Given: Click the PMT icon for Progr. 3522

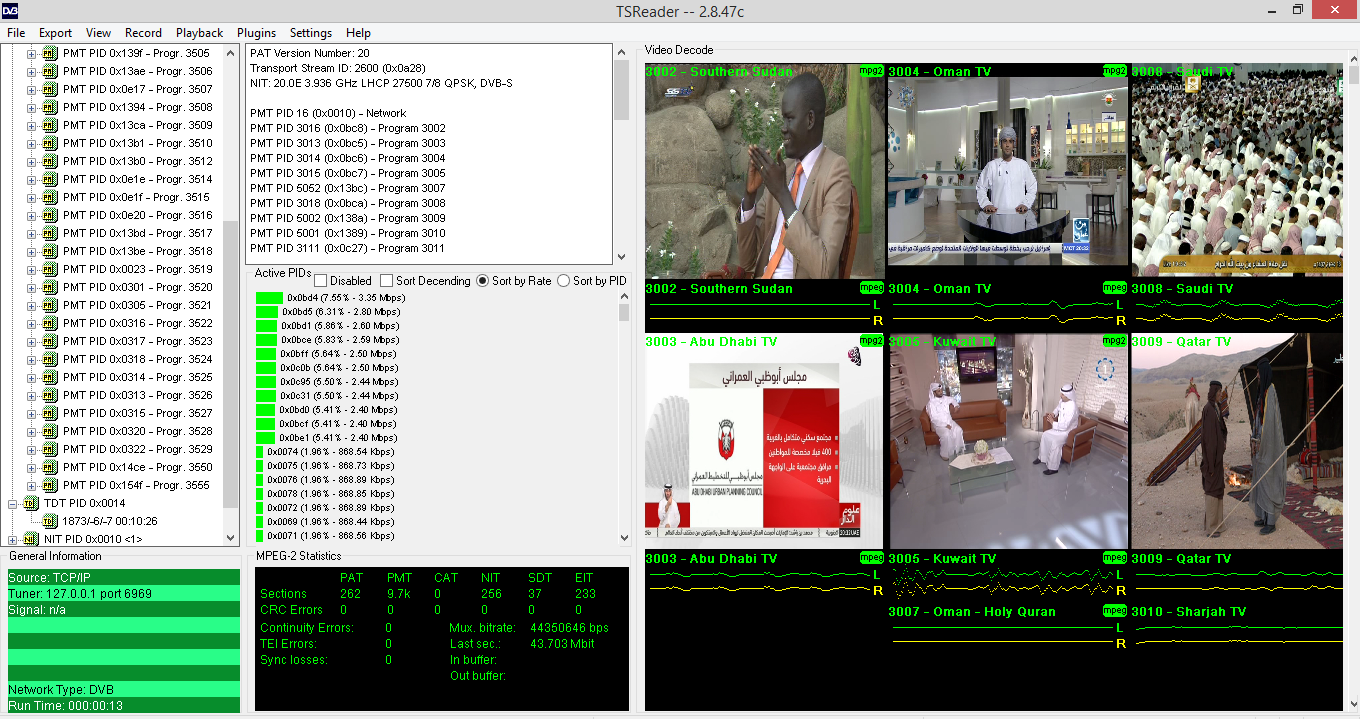Looking at the screenshot, I should (x=50, y=324).
